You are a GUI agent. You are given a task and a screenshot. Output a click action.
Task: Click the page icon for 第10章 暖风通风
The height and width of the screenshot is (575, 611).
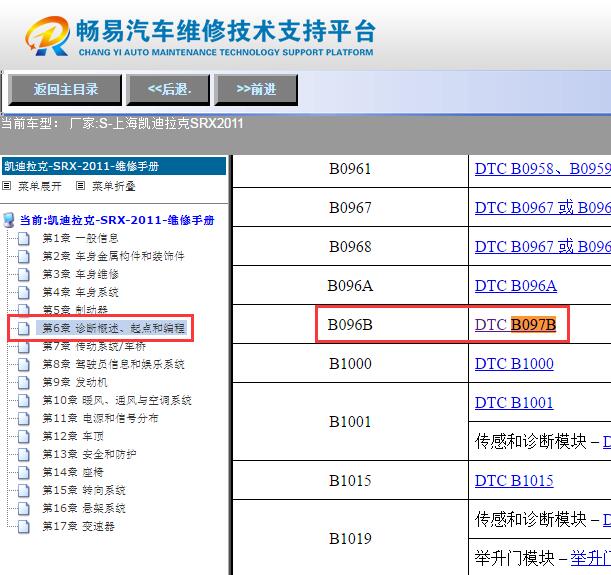coord(23,400)
